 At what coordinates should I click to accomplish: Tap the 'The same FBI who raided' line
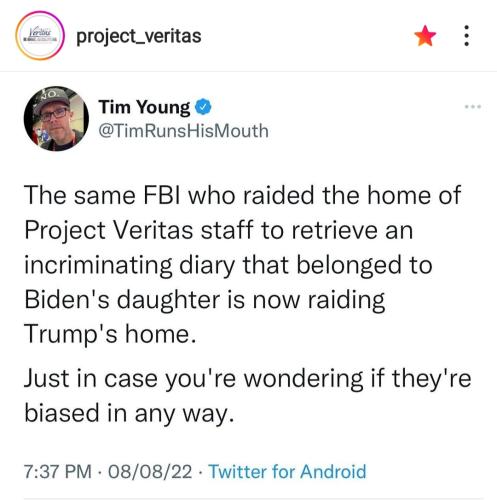243,195
